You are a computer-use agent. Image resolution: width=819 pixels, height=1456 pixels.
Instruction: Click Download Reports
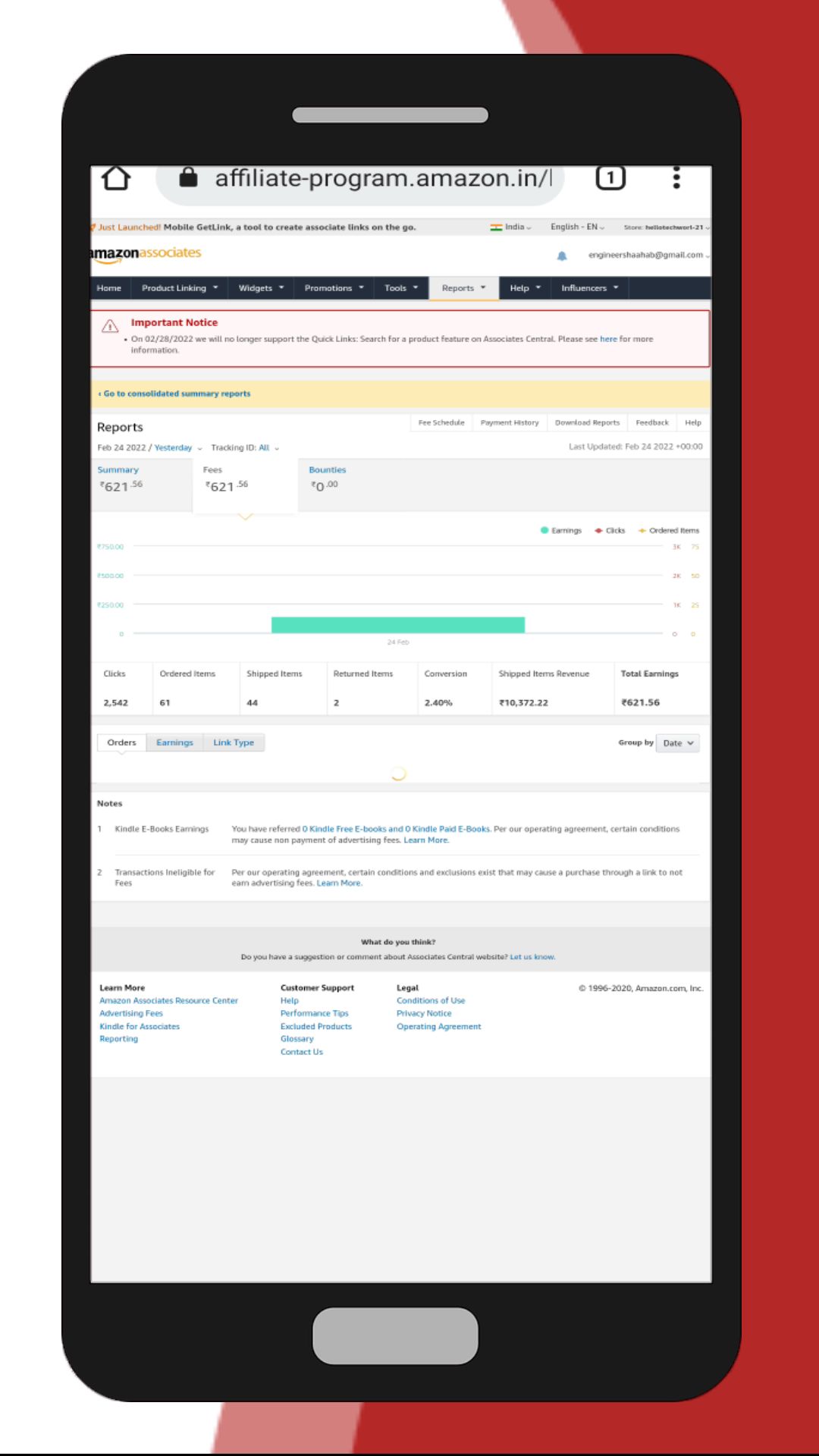(x=587, y=422)
